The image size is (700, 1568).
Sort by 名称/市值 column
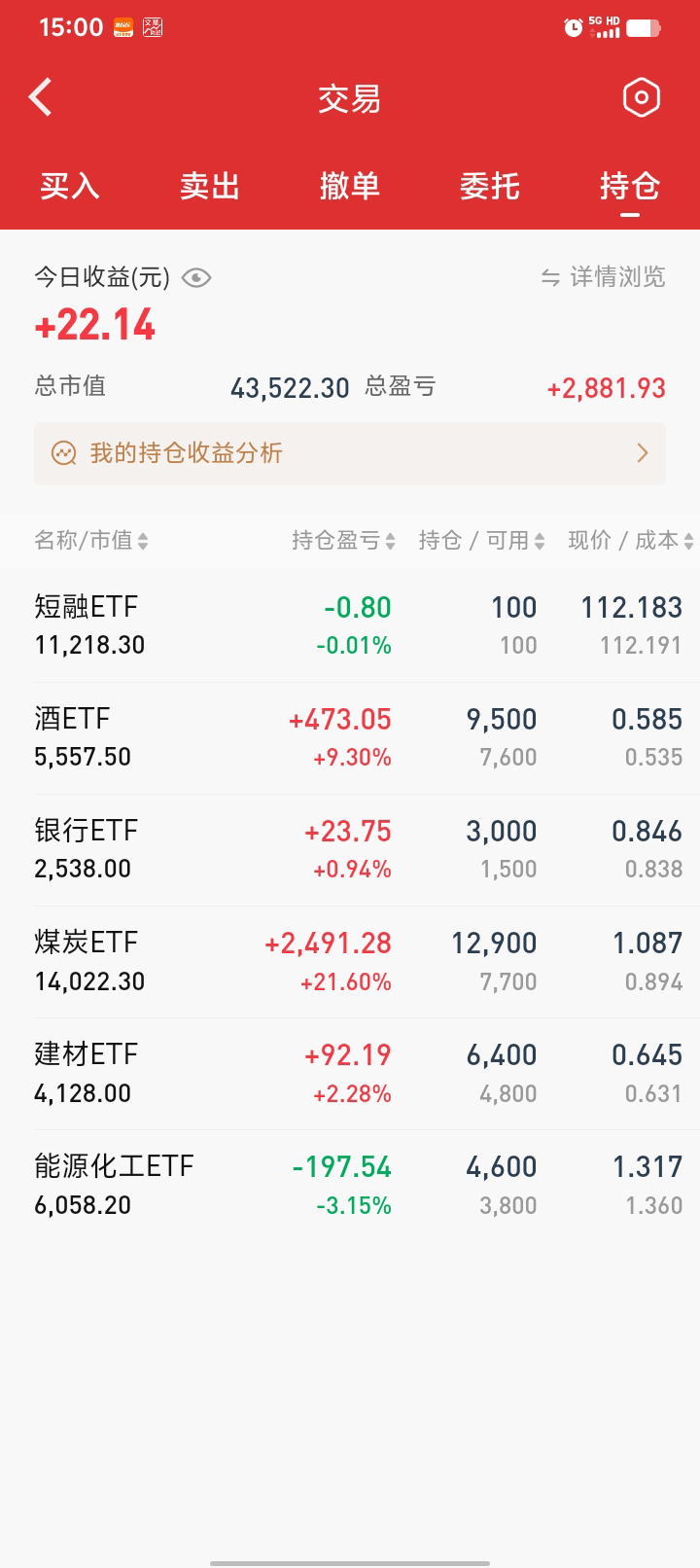point(91,541)
